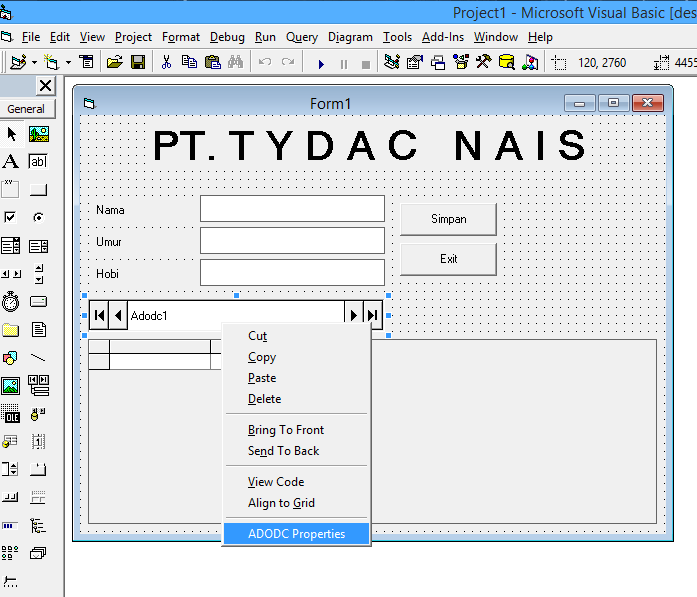Open the Properties Window toolbar icon
Image resolution: width=697 pixels, height=597 pixels.
click(x=415, y=62)
